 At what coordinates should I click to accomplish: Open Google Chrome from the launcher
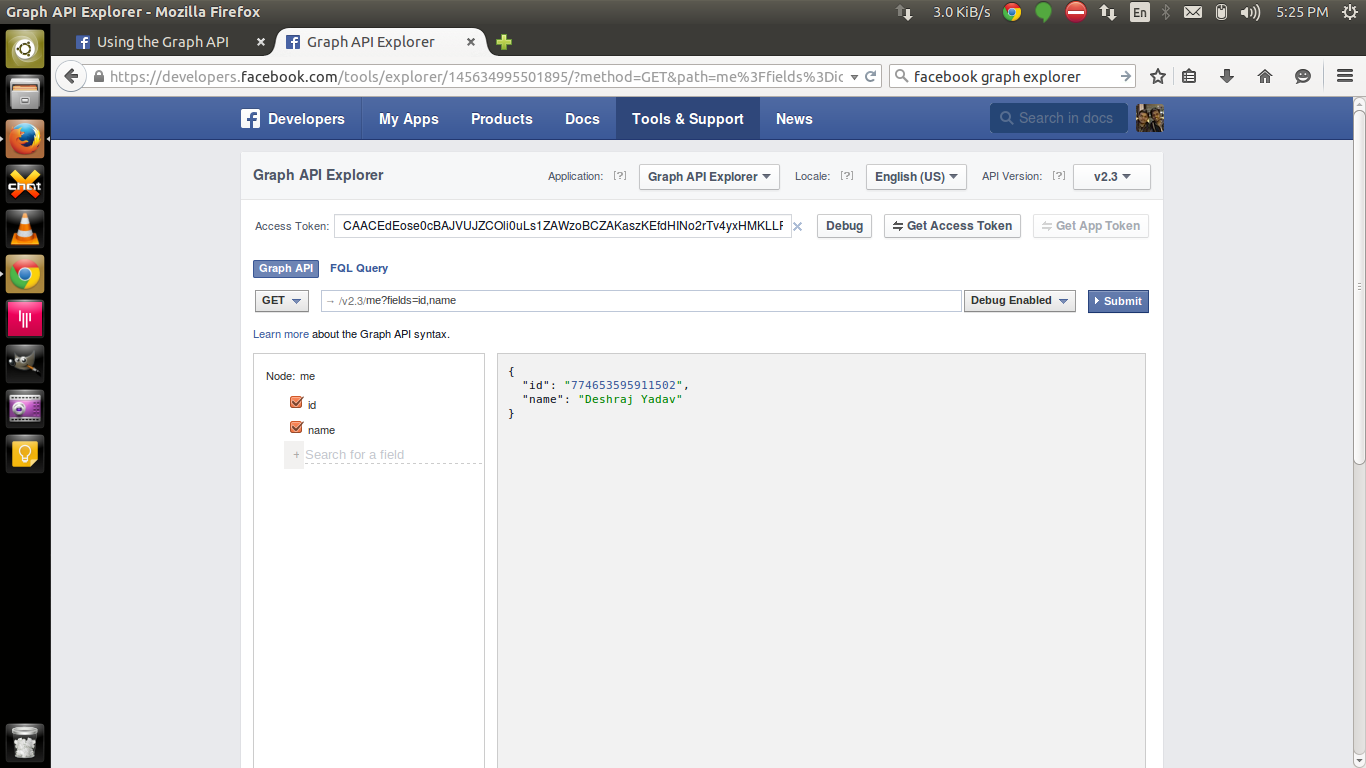pos(25,274)
